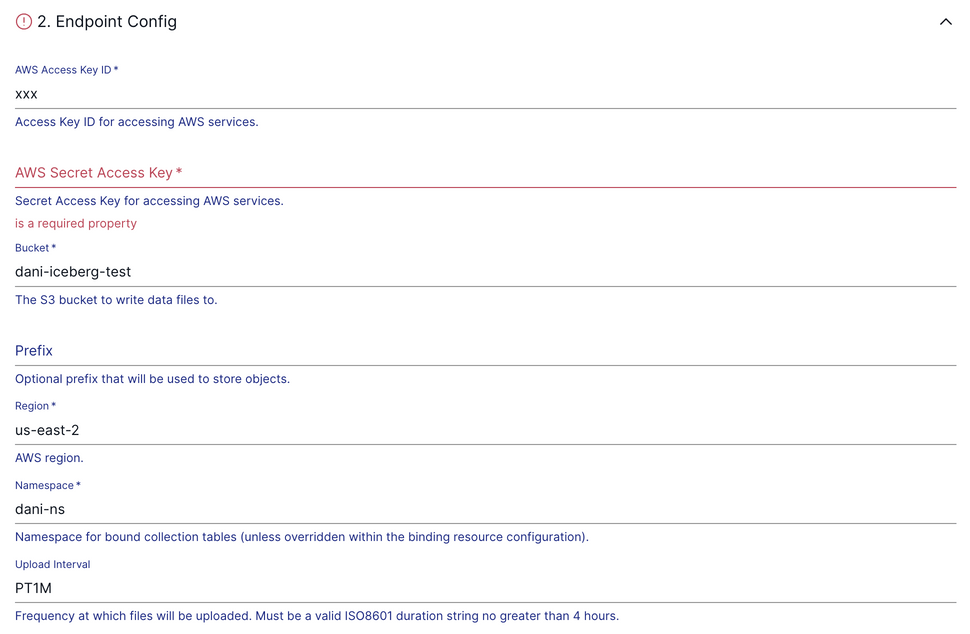
Task: Click the Namespace field with dani-ns
Action: pos(485,509)
